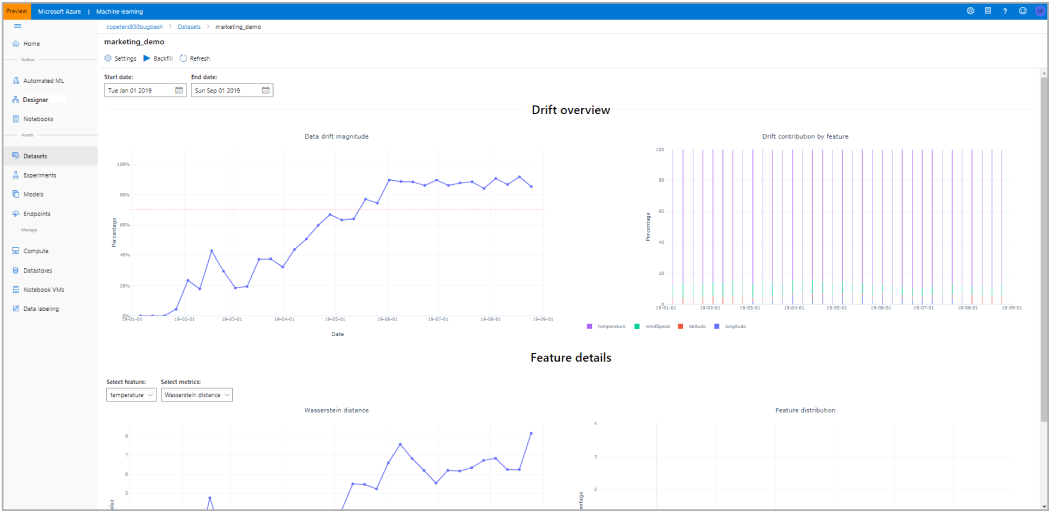This screenshot has height=511, width=1049.
Task: Click the Models cube icon
Action: click(x=16, y=195)
